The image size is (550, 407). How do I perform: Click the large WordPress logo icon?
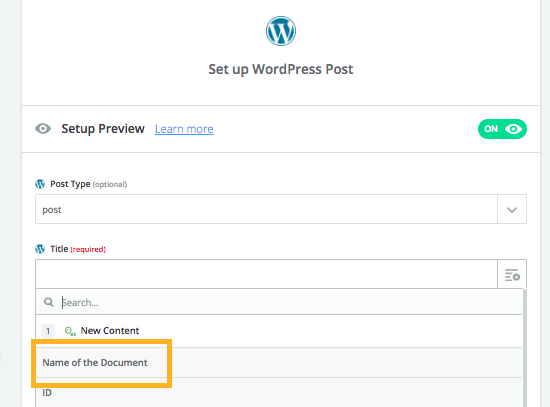pyautogui.click(x=281, y=31)
